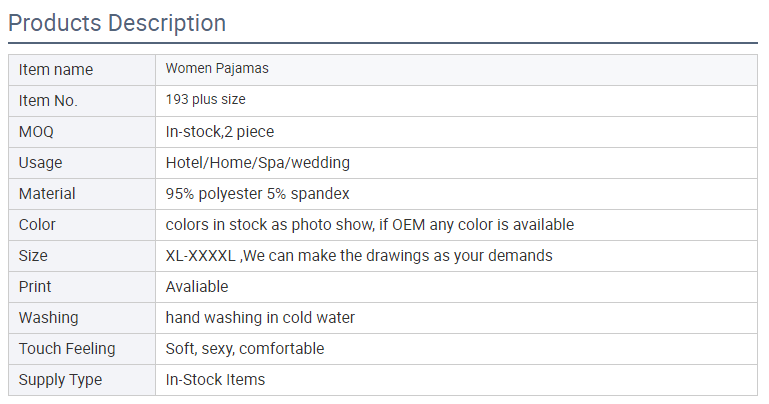
Task: Click hand washing in cold water text
Action: (260, 318)
